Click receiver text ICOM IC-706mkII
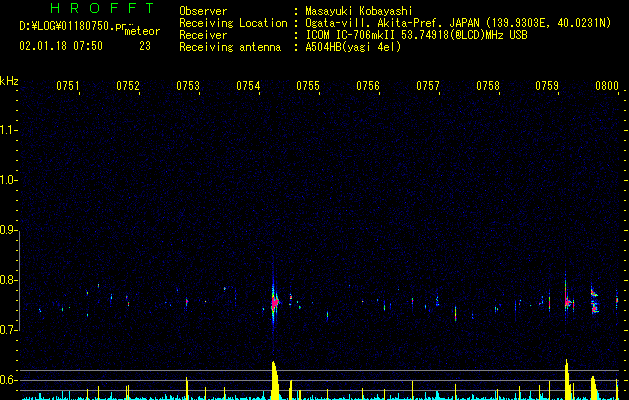Image resolution: width=629 pixels, height=400 pixels. click(x=351, y=35)
